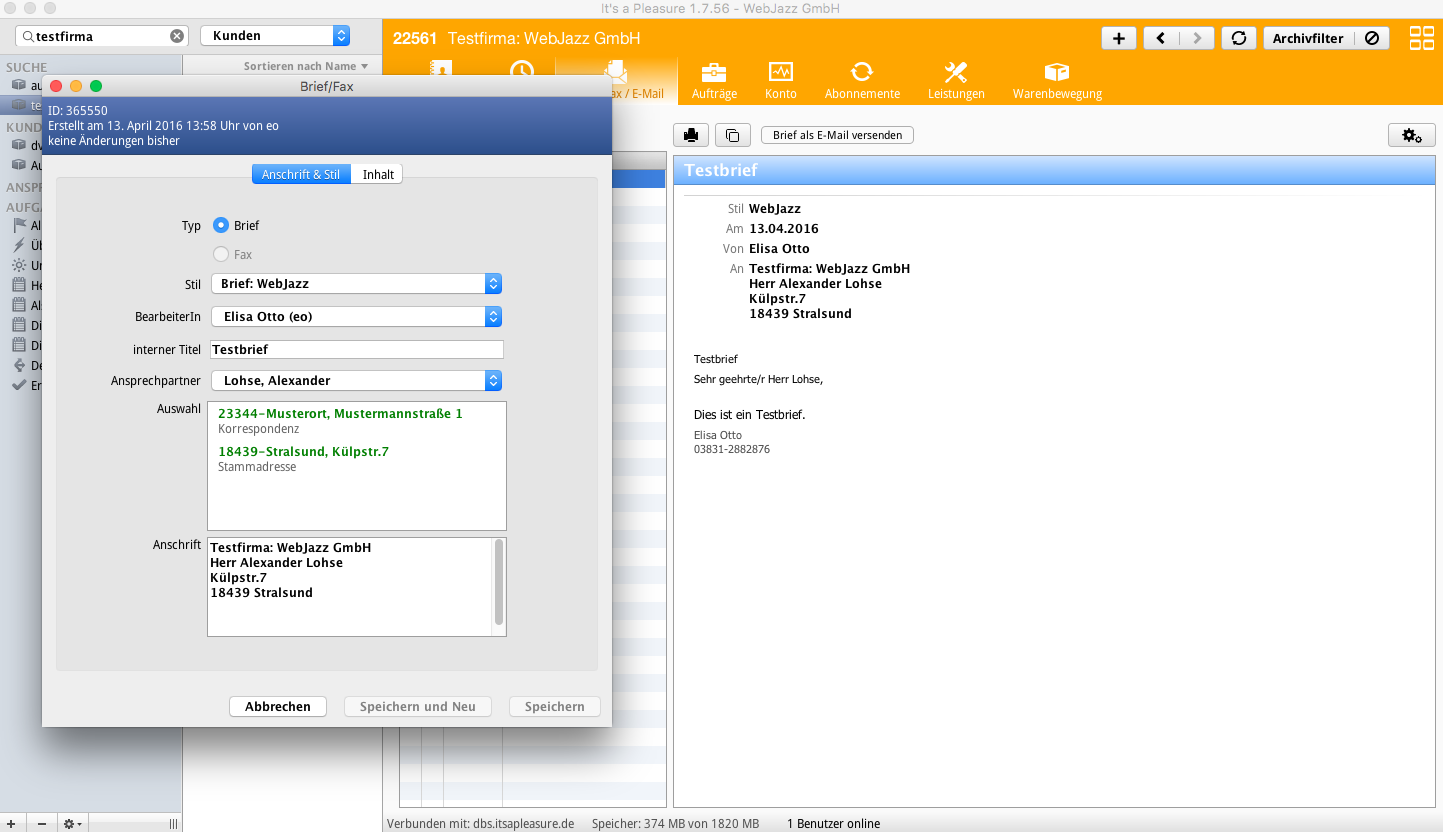This screenshot has width=1443, height=832.
Task: Open the Aufträge briefcase tab
Action: coord(714,80)
